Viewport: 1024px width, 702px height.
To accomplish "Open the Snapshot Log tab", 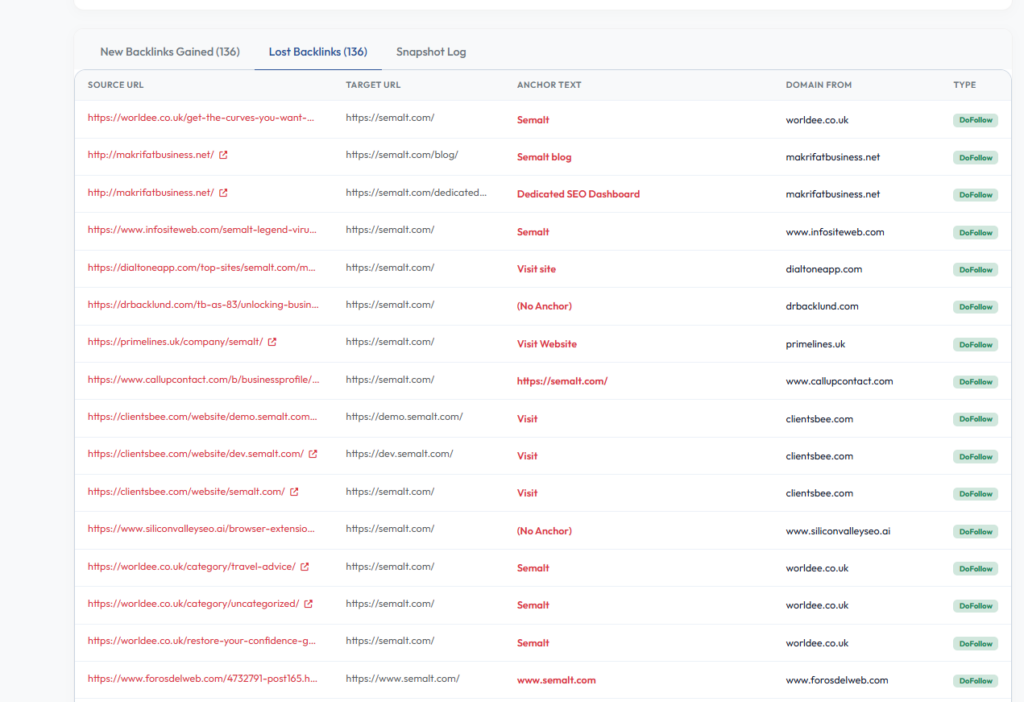I will [x=431, y=52].
